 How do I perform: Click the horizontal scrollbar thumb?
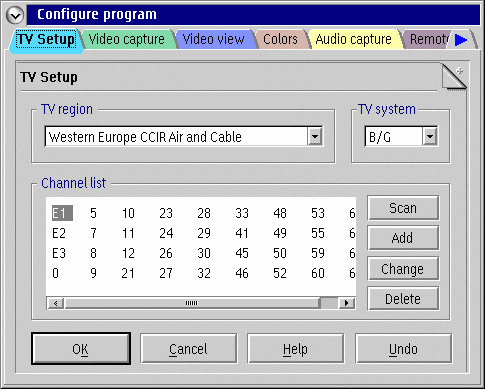(192, 303)
